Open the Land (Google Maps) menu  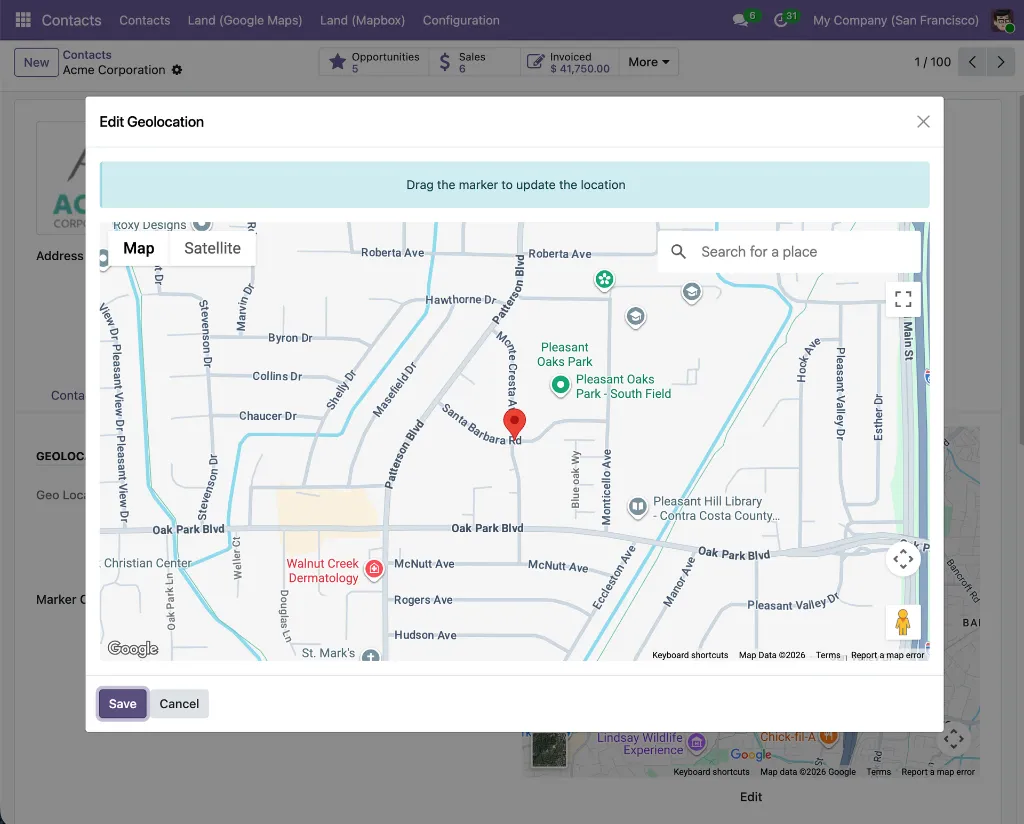coord(245,20)
